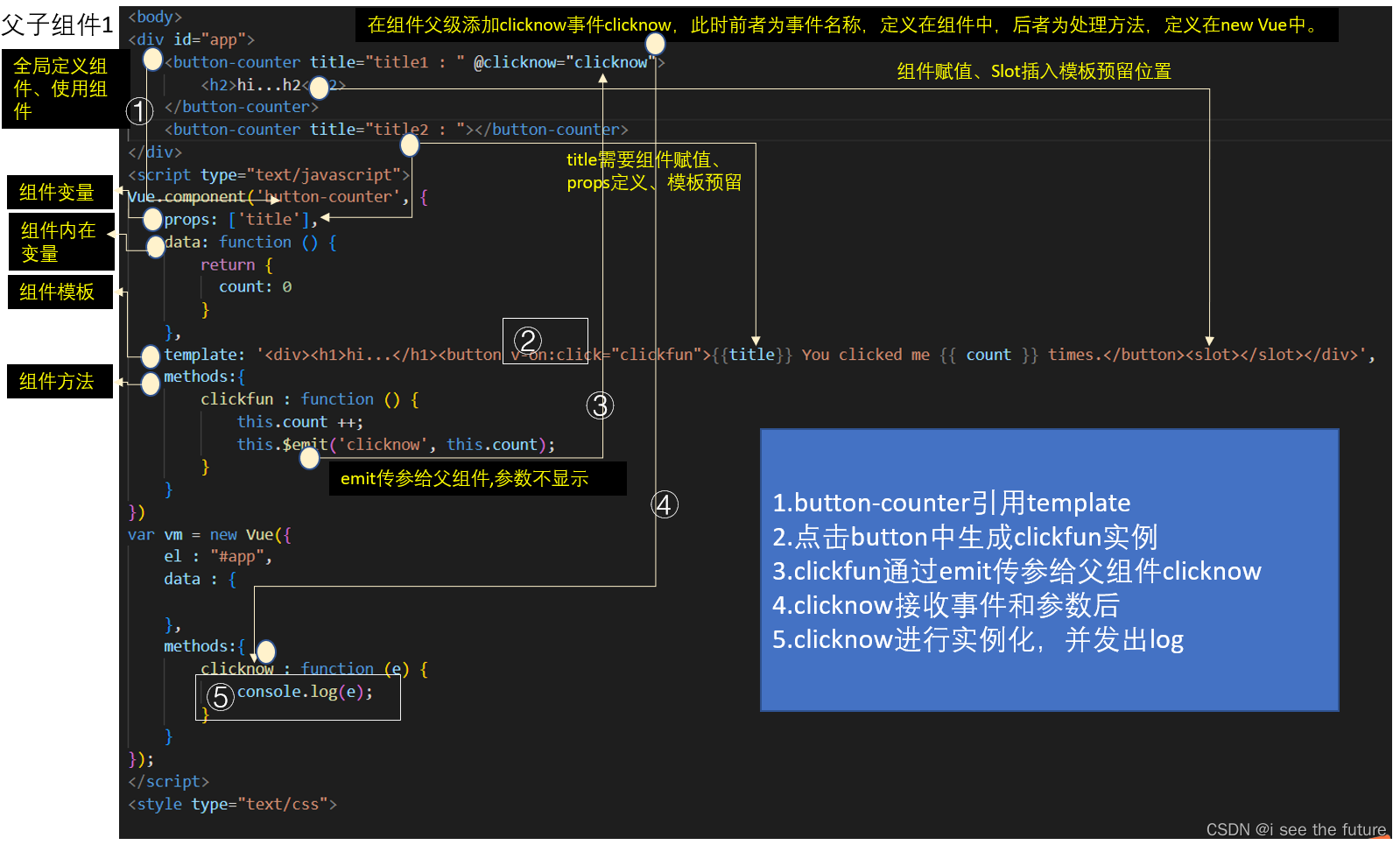
Task: Click "4.clicknow接收事件和参数后" in the blue box
Action: pos(946,605)
